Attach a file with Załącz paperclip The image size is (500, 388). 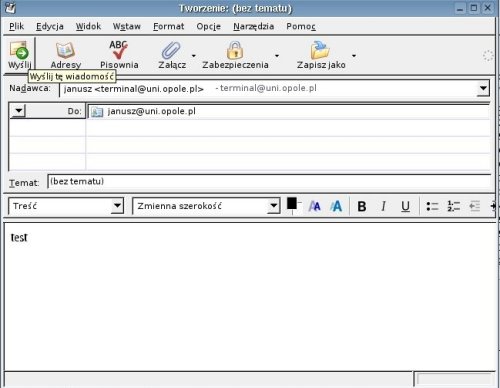pyautogui.click(x=172, y=55)
